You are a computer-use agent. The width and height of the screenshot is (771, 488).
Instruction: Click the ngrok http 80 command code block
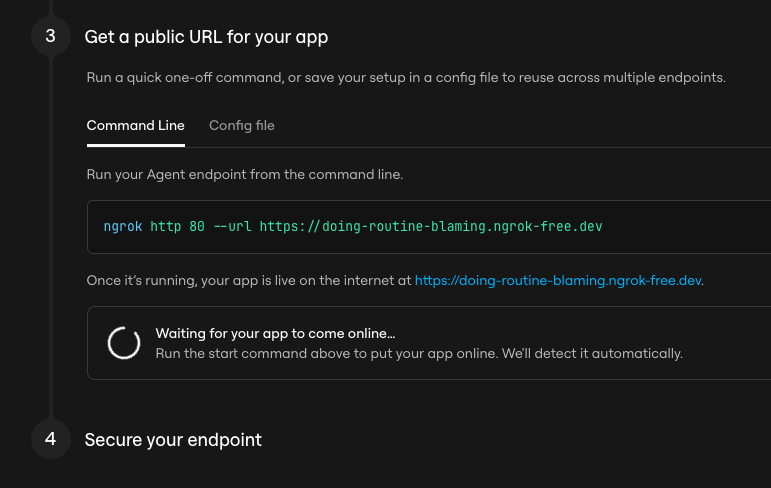[x=429, y=227]
